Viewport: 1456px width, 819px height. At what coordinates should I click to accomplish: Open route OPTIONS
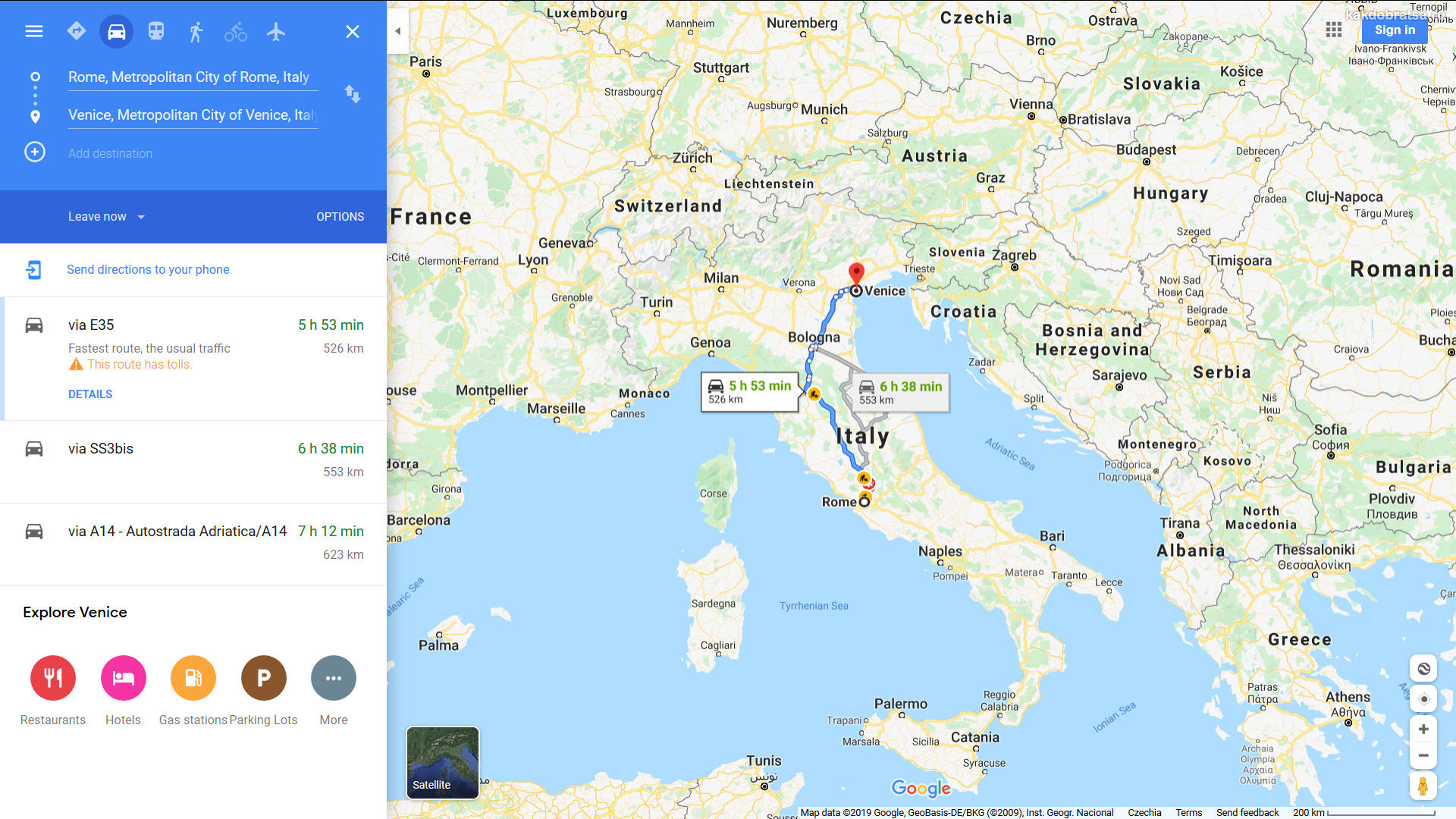click(x=340, y=217)
